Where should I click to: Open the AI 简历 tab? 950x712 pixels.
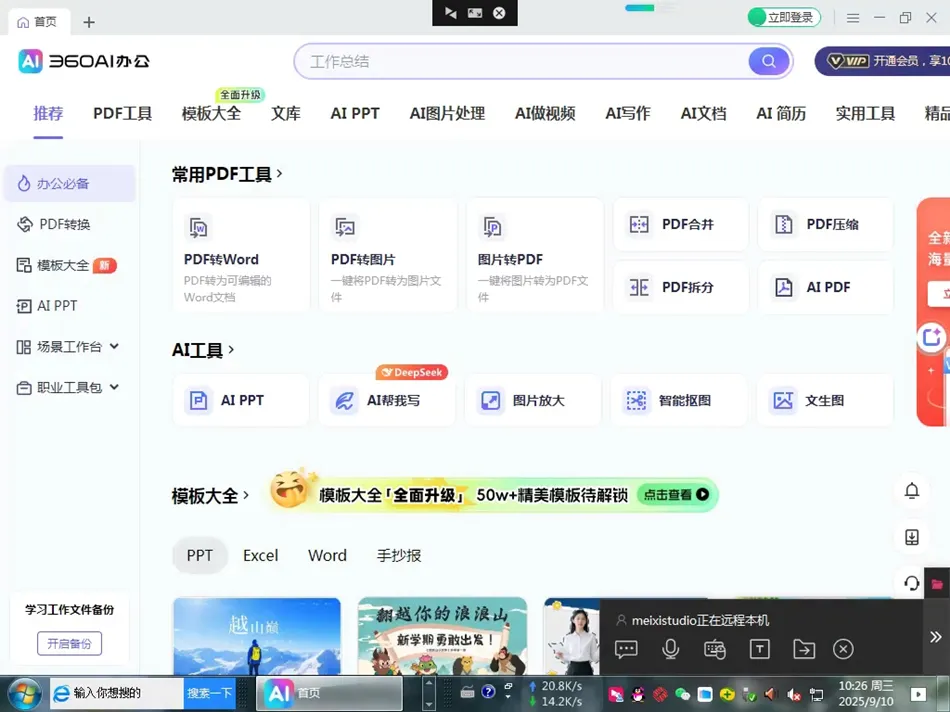(x=781, y=113)
